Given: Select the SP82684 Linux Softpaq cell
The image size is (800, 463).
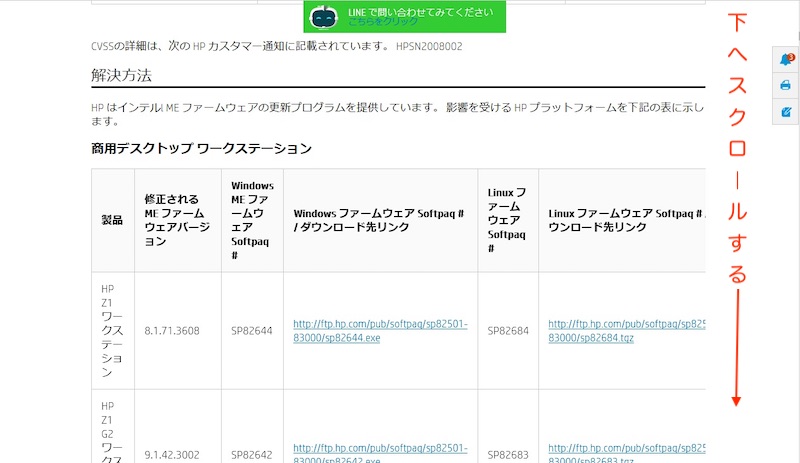Looking at the screenshot, I should (508, 330).
